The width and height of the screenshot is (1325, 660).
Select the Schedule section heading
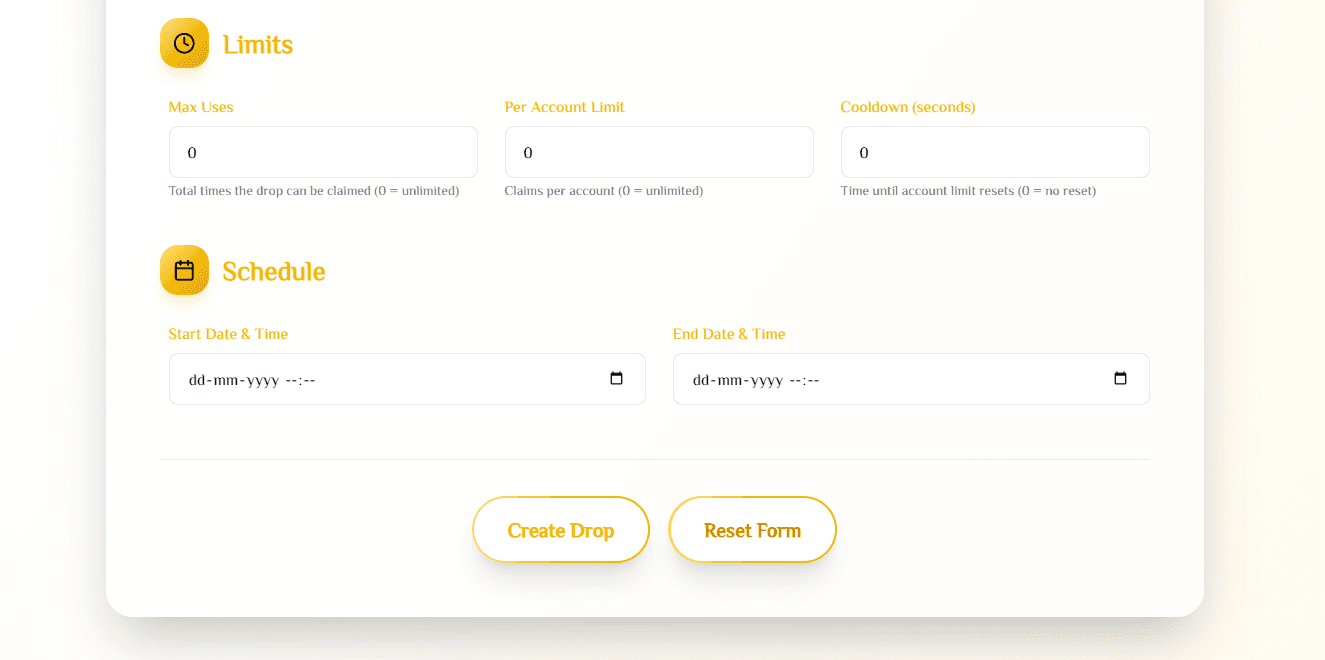(273, 270)
